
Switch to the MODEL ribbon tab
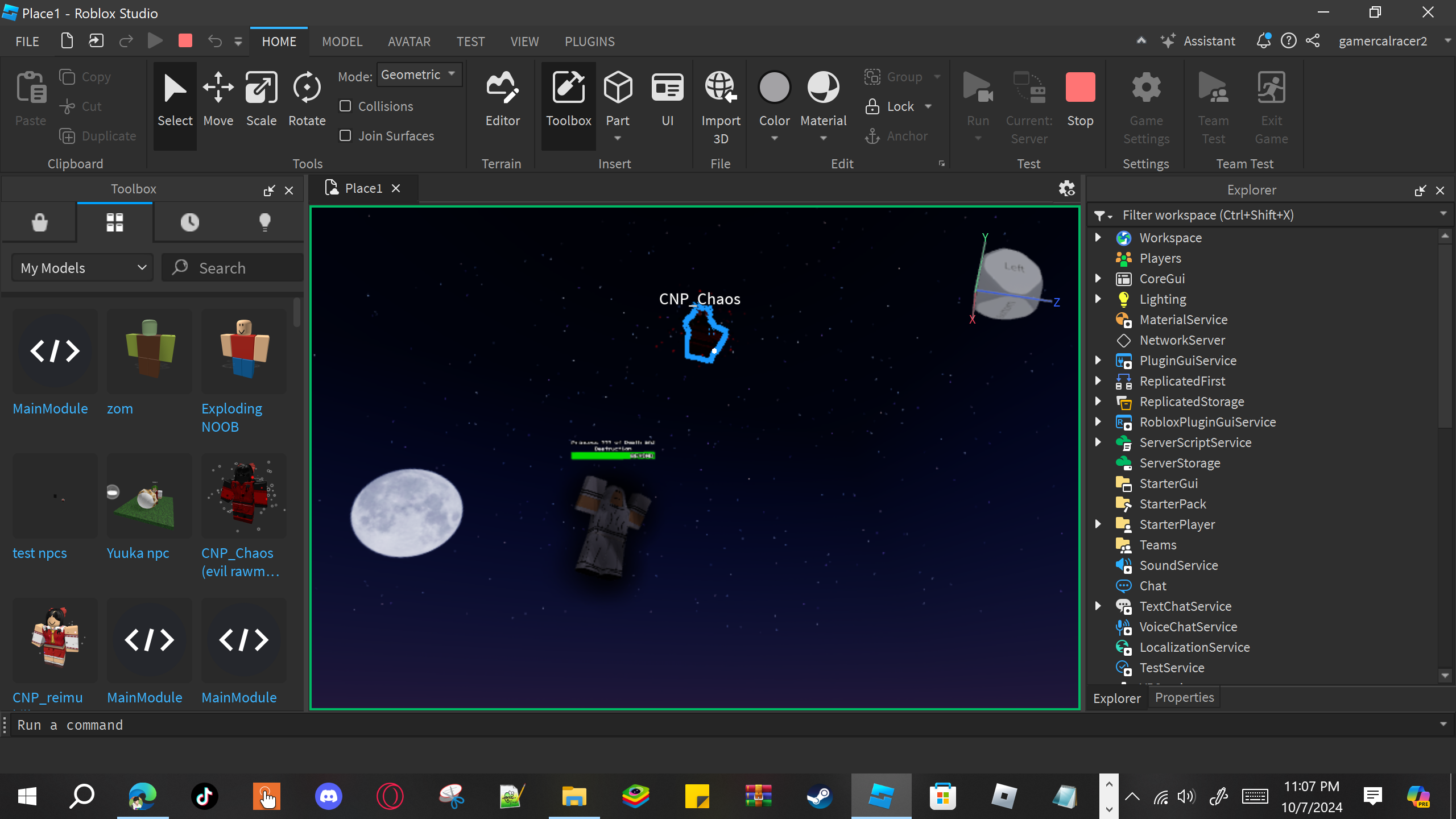tap(342, 42)
